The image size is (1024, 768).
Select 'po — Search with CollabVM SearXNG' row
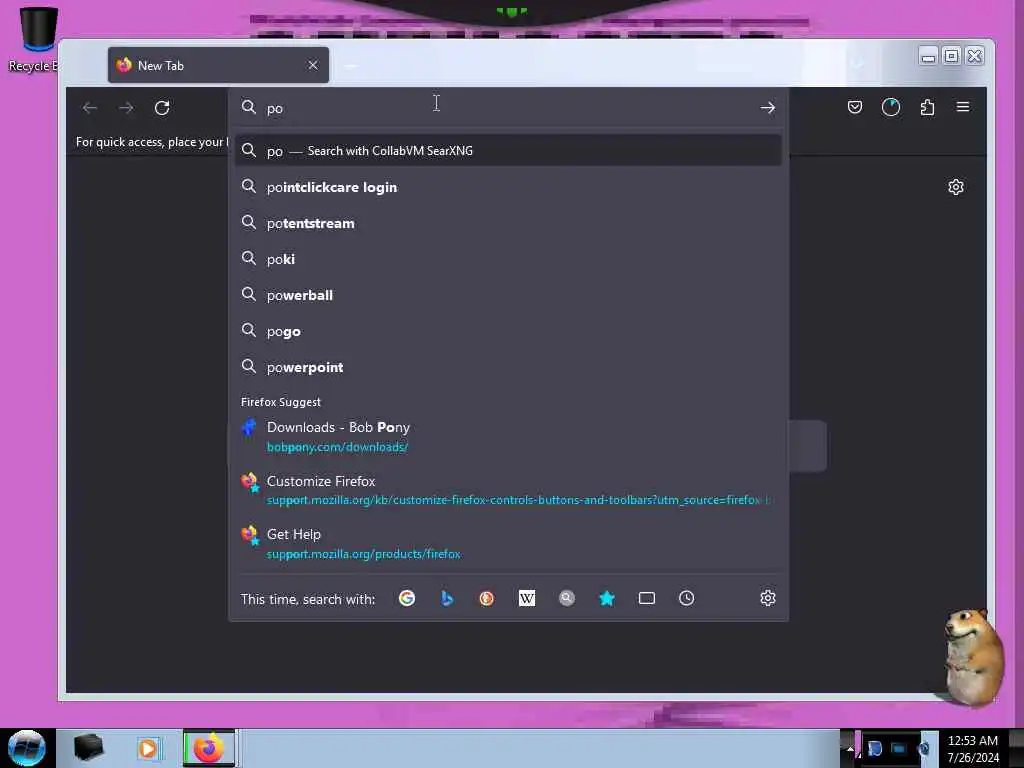pyautogui.click(x=508, y=151)
